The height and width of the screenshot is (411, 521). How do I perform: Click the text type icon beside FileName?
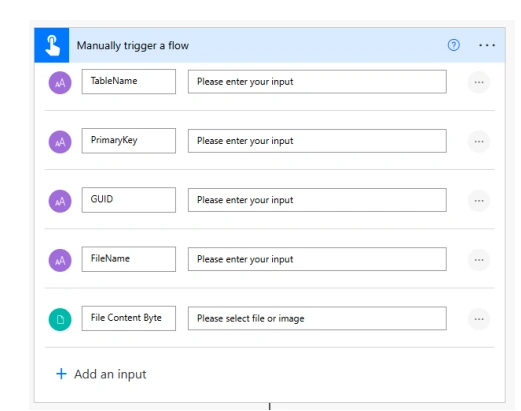[60, 260]
